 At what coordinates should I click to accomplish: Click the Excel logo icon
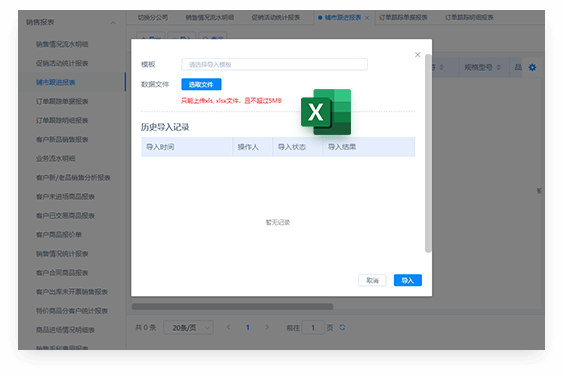[326, 112]
